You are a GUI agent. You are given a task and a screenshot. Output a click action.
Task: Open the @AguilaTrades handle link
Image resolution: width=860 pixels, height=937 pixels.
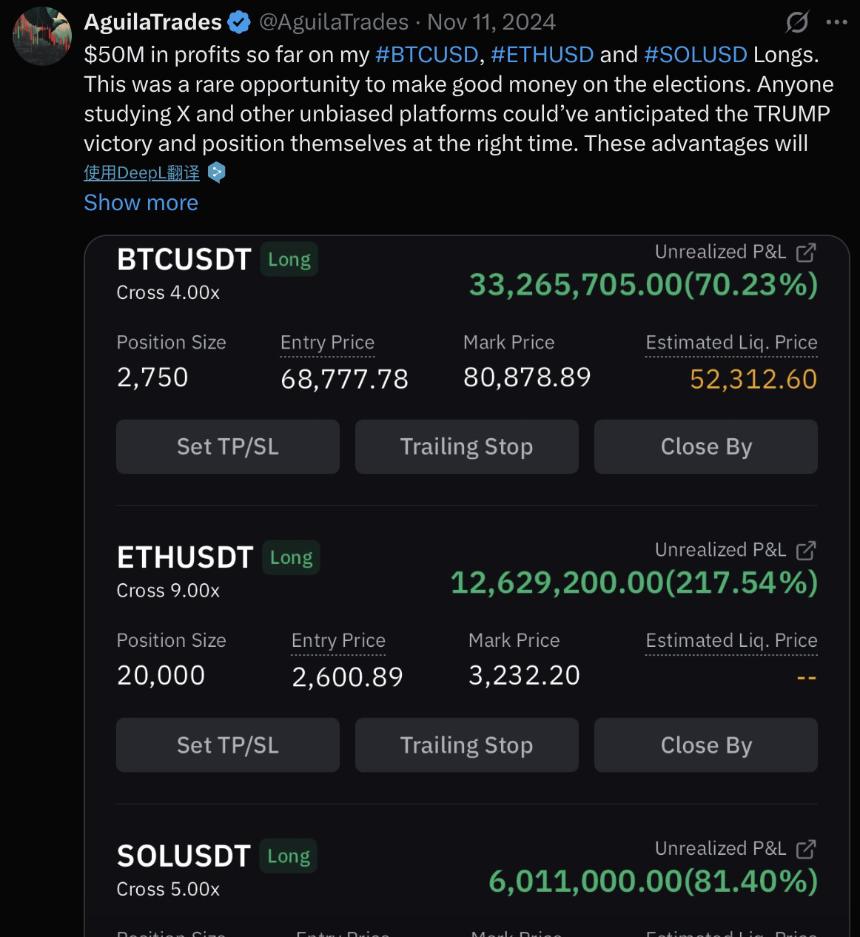click(334, 22)
